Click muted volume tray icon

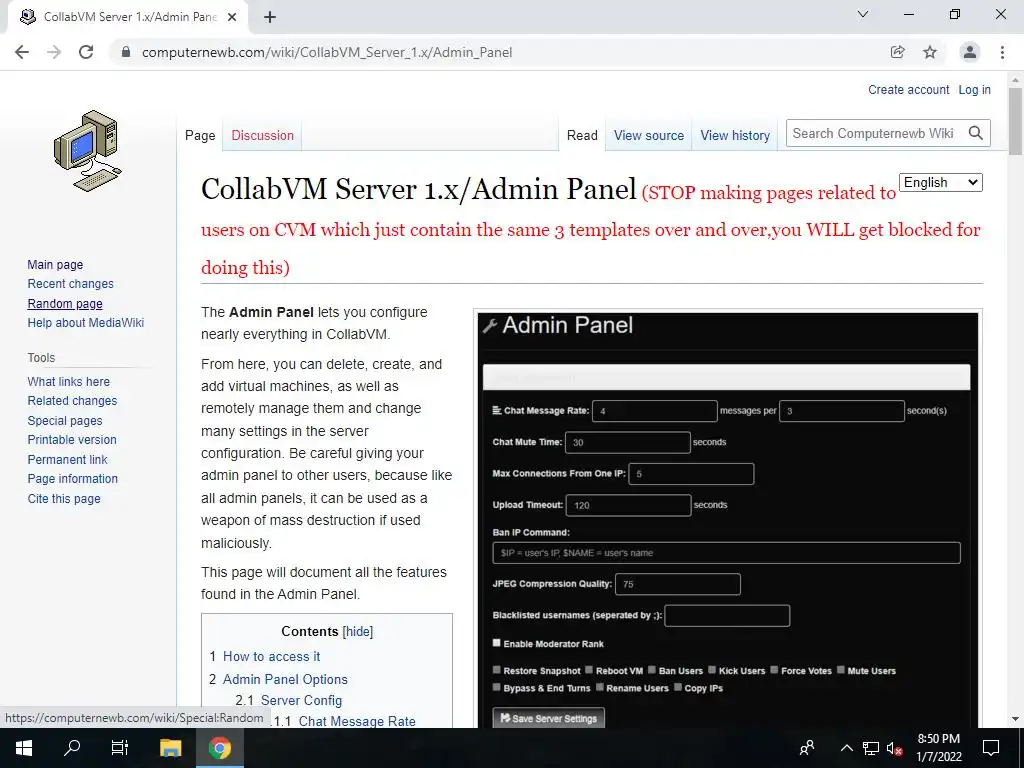(895, 748)
